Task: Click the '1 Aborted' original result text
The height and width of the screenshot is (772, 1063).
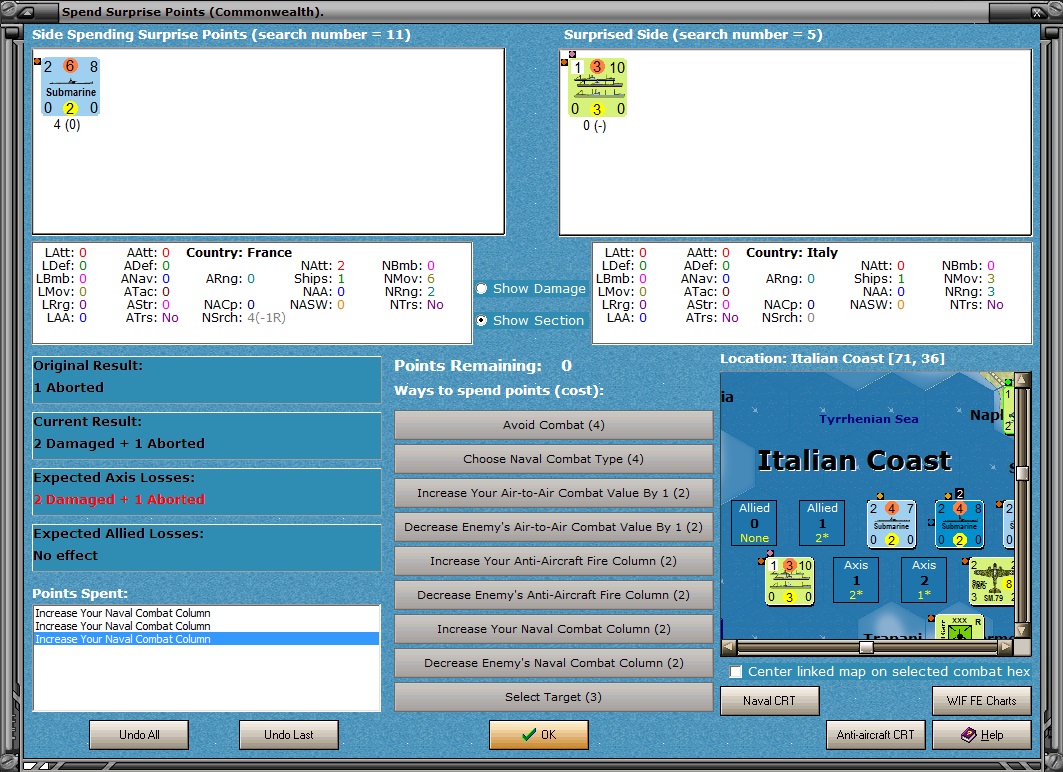Action: coord(68,388)
